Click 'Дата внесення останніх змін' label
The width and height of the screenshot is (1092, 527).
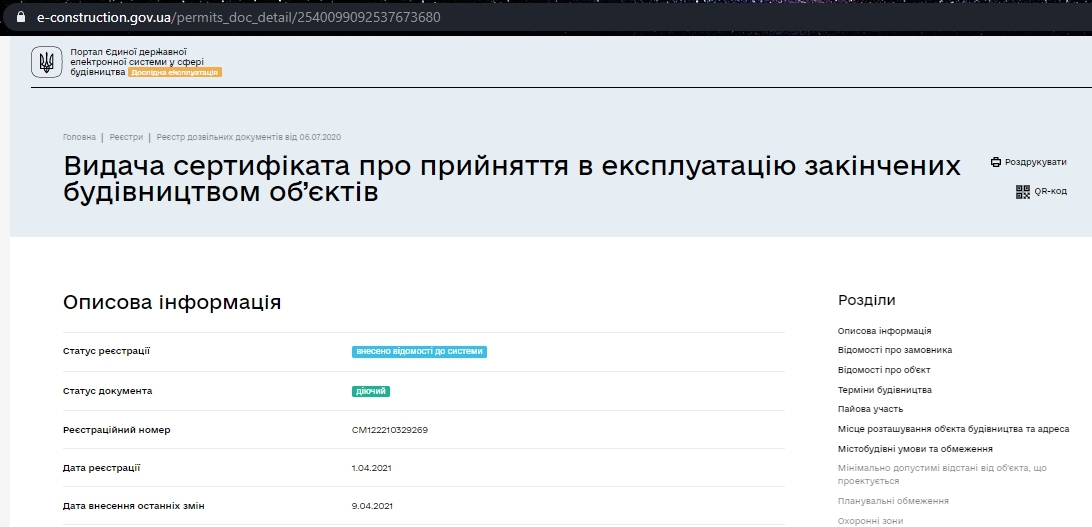134,506
